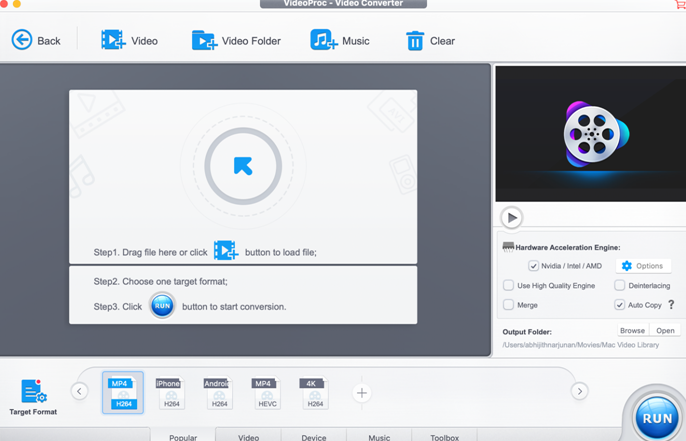Click the Back arrow icon
Viewport: 686px width, 441px height.
click(x=22, y=40)
